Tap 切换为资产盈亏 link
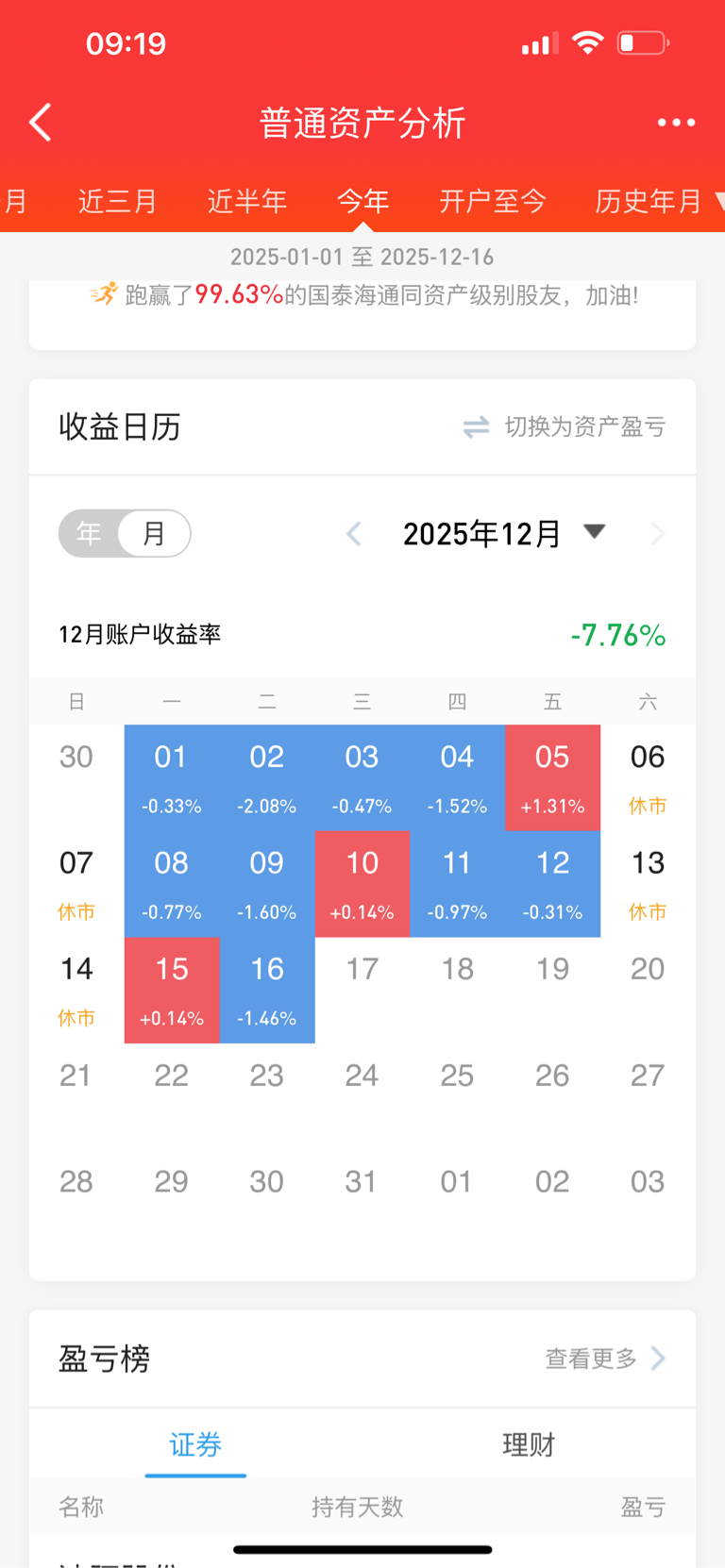This screenshot has width=725, height=1568. (584, 427)
